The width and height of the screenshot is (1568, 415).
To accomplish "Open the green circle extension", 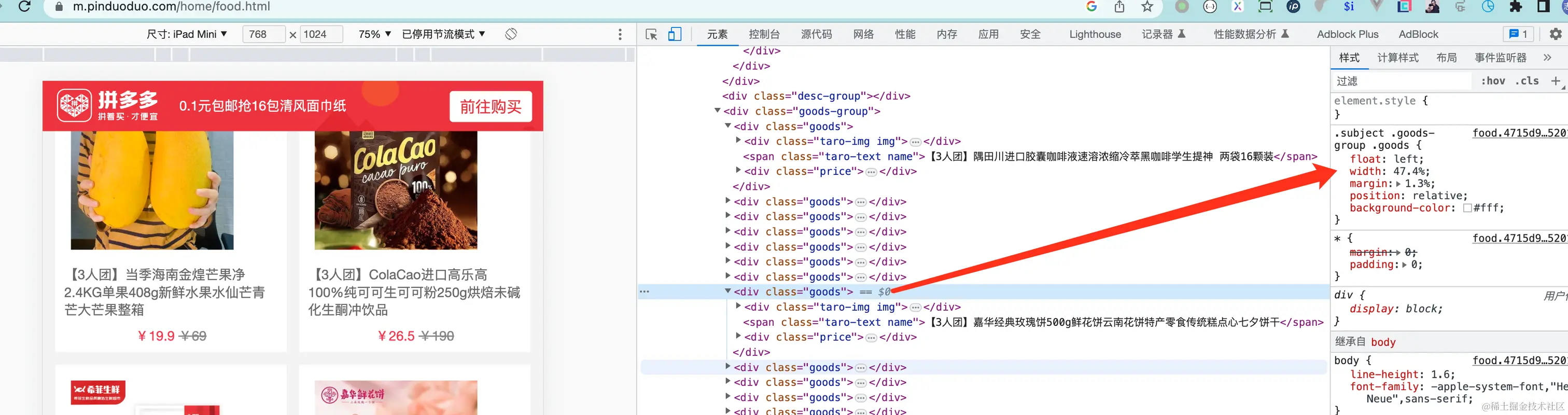I will coord(1182,7).
